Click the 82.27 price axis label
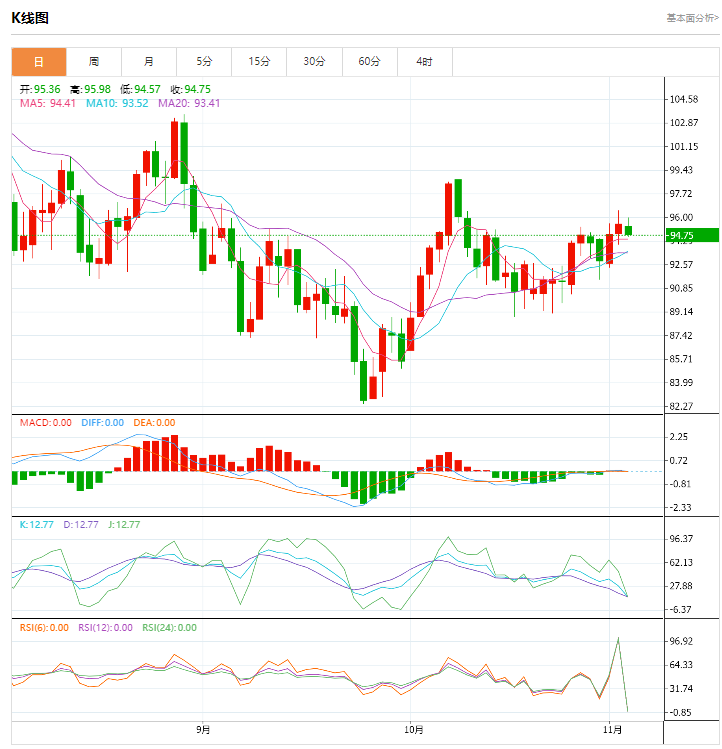 click(x=681, y=407)
